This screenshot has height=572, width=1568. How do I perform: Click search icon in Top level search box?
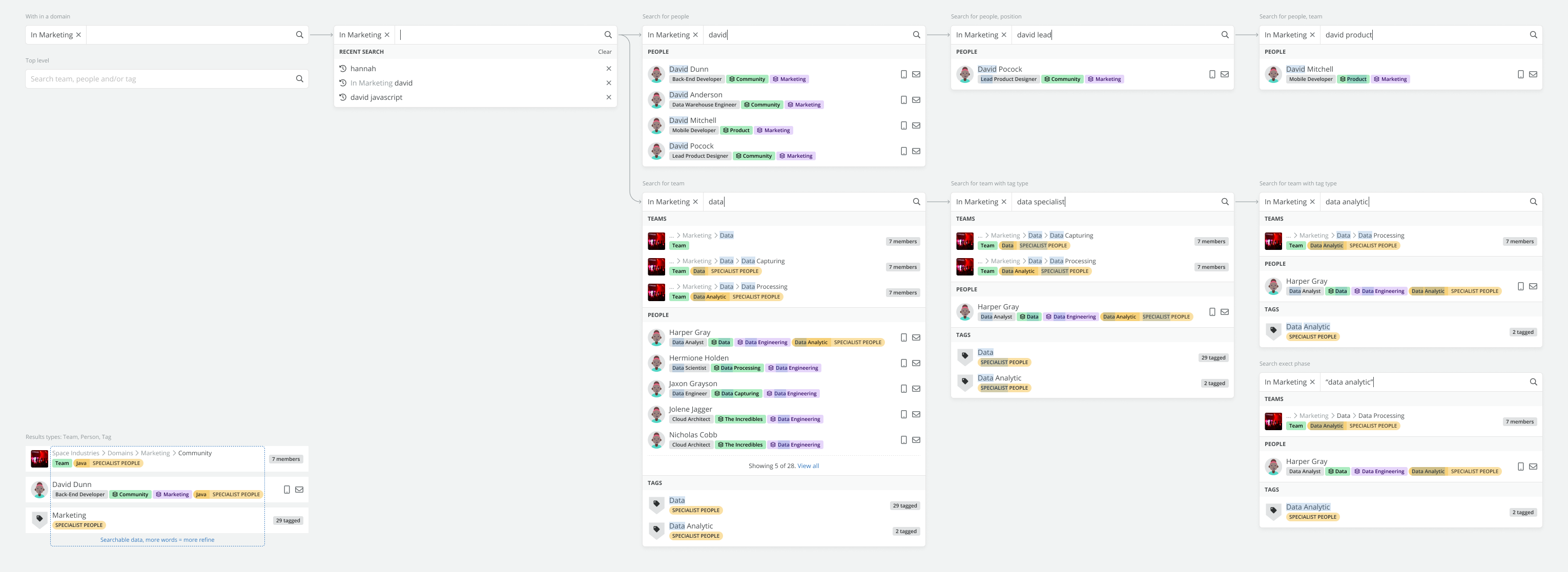click(299, 79)
